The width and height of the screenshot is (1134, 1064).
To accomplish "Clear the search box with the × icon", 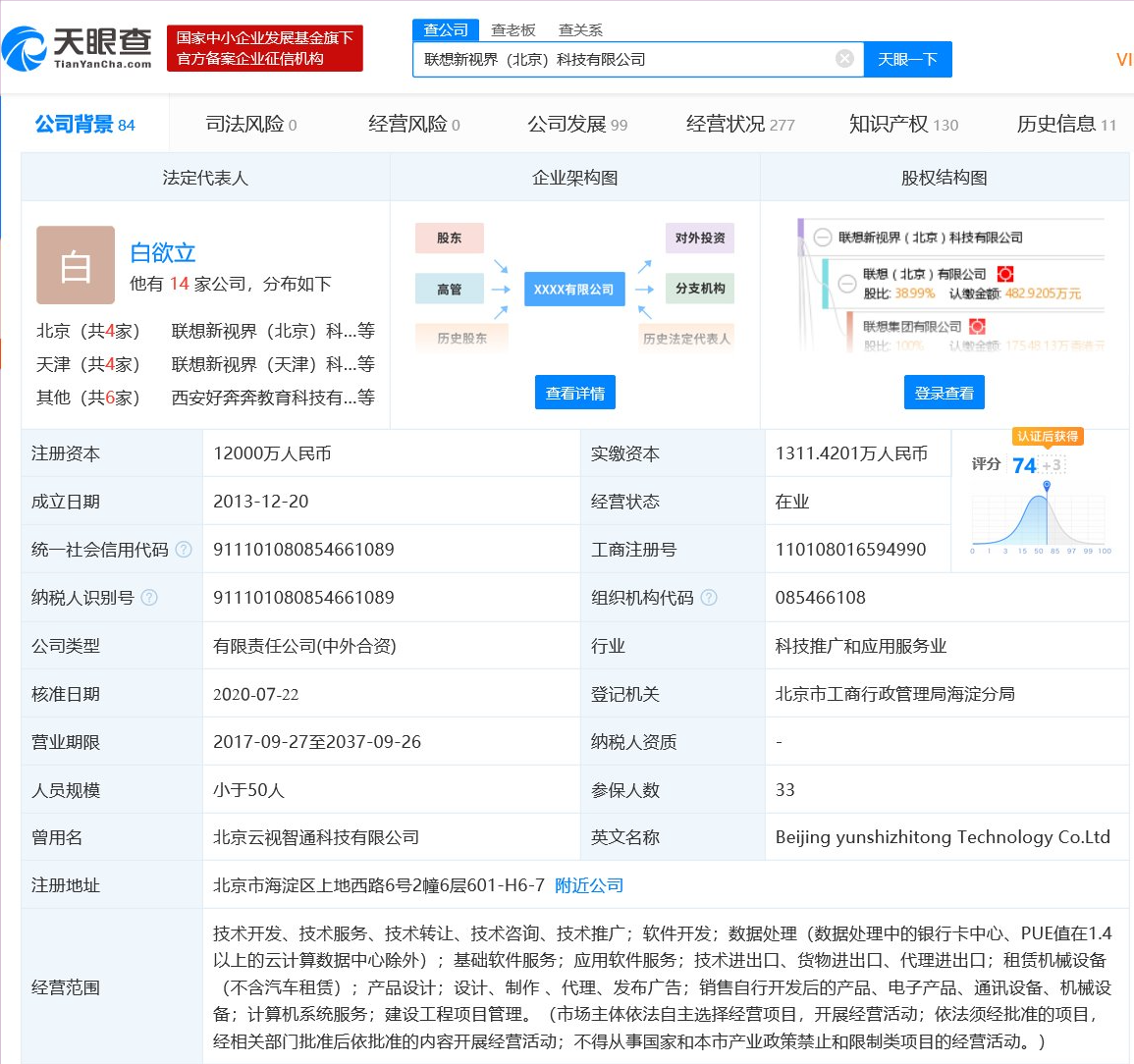I will tap(844, 59).
